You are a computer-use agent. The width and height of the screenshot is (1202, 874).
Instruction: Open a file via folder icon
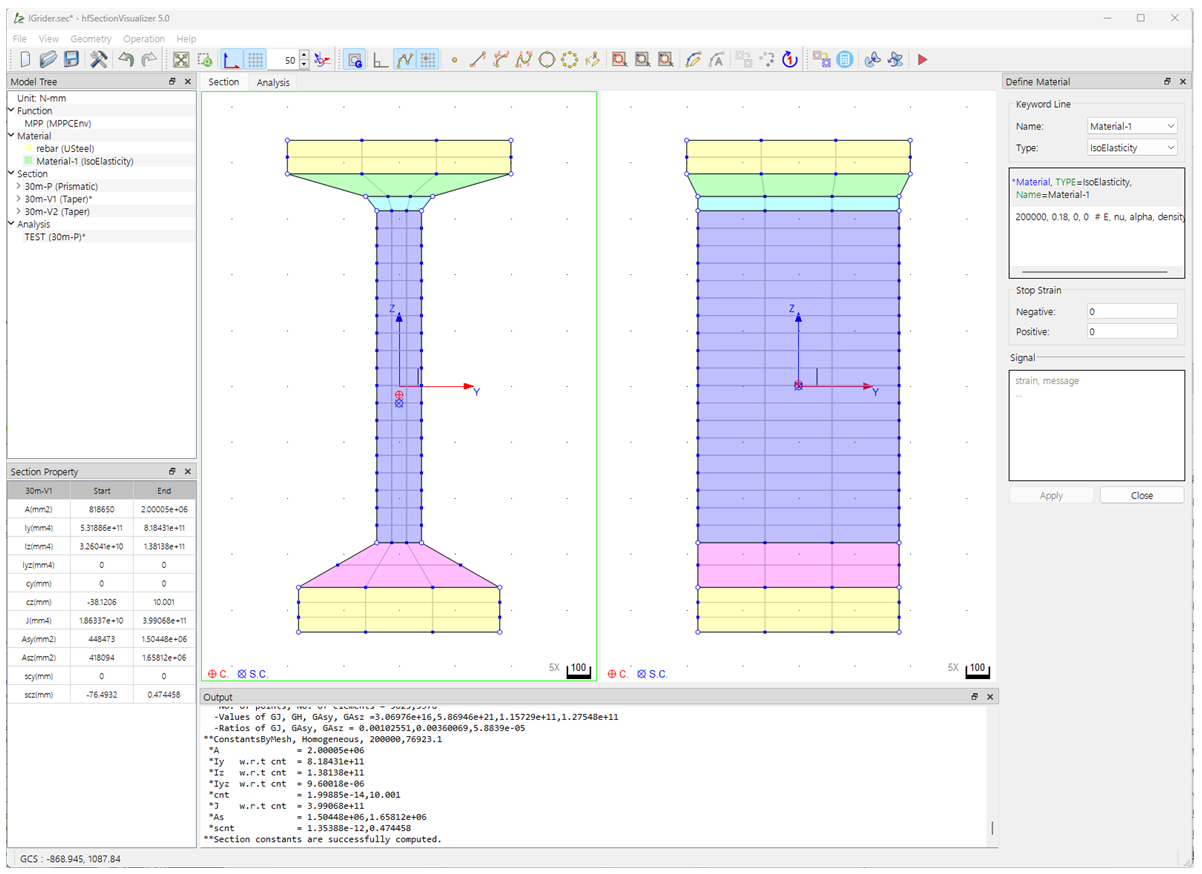(48, 60)
